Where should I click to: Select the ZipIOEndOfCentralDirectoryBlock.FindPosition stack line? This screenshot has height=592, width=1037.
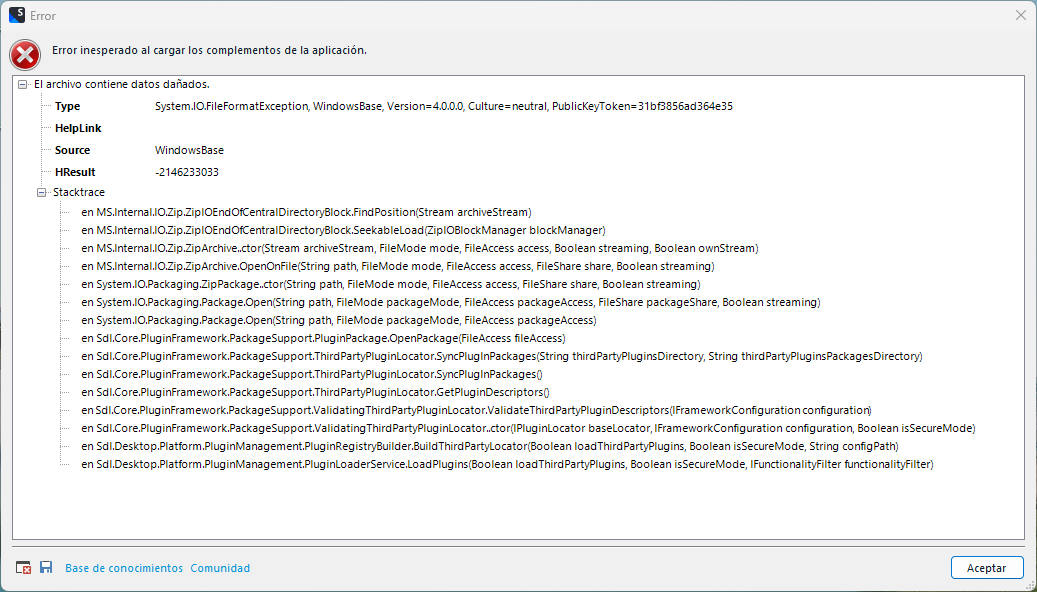point(306,212)
